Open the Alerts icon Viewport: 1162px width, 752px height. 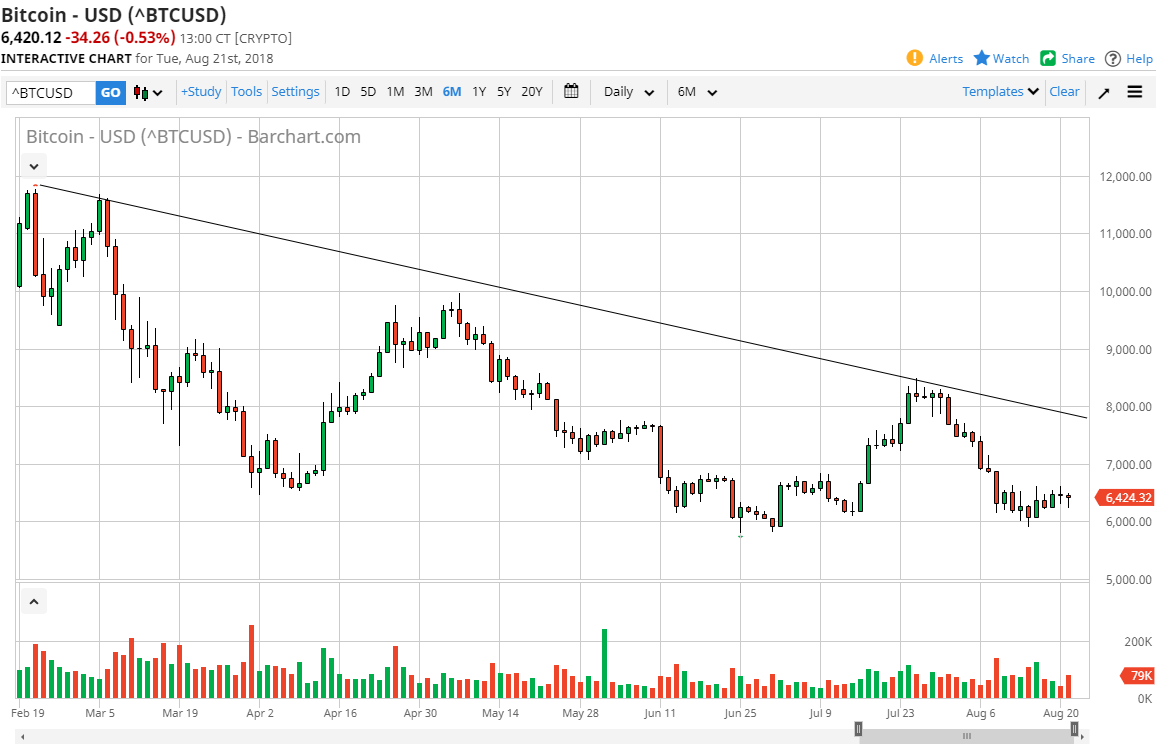915,58
